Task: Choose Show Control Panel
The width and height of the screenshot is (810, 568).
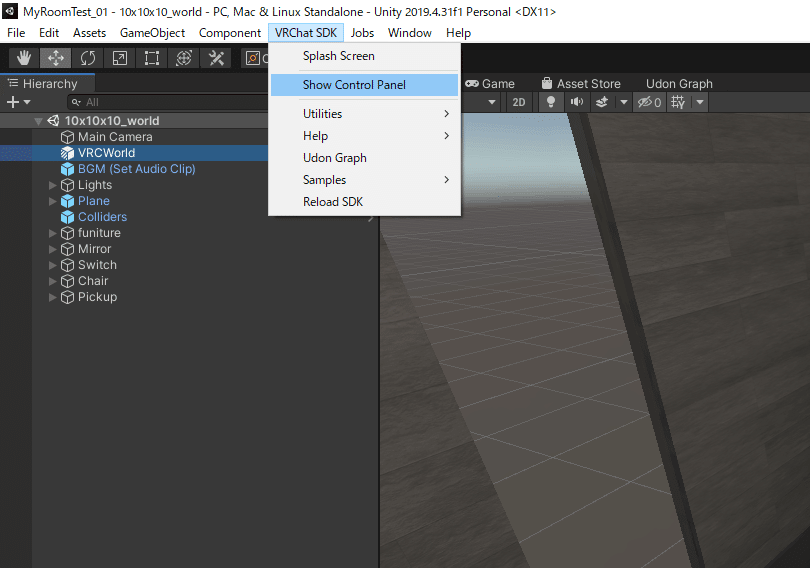Action: [x=364, y=85]
